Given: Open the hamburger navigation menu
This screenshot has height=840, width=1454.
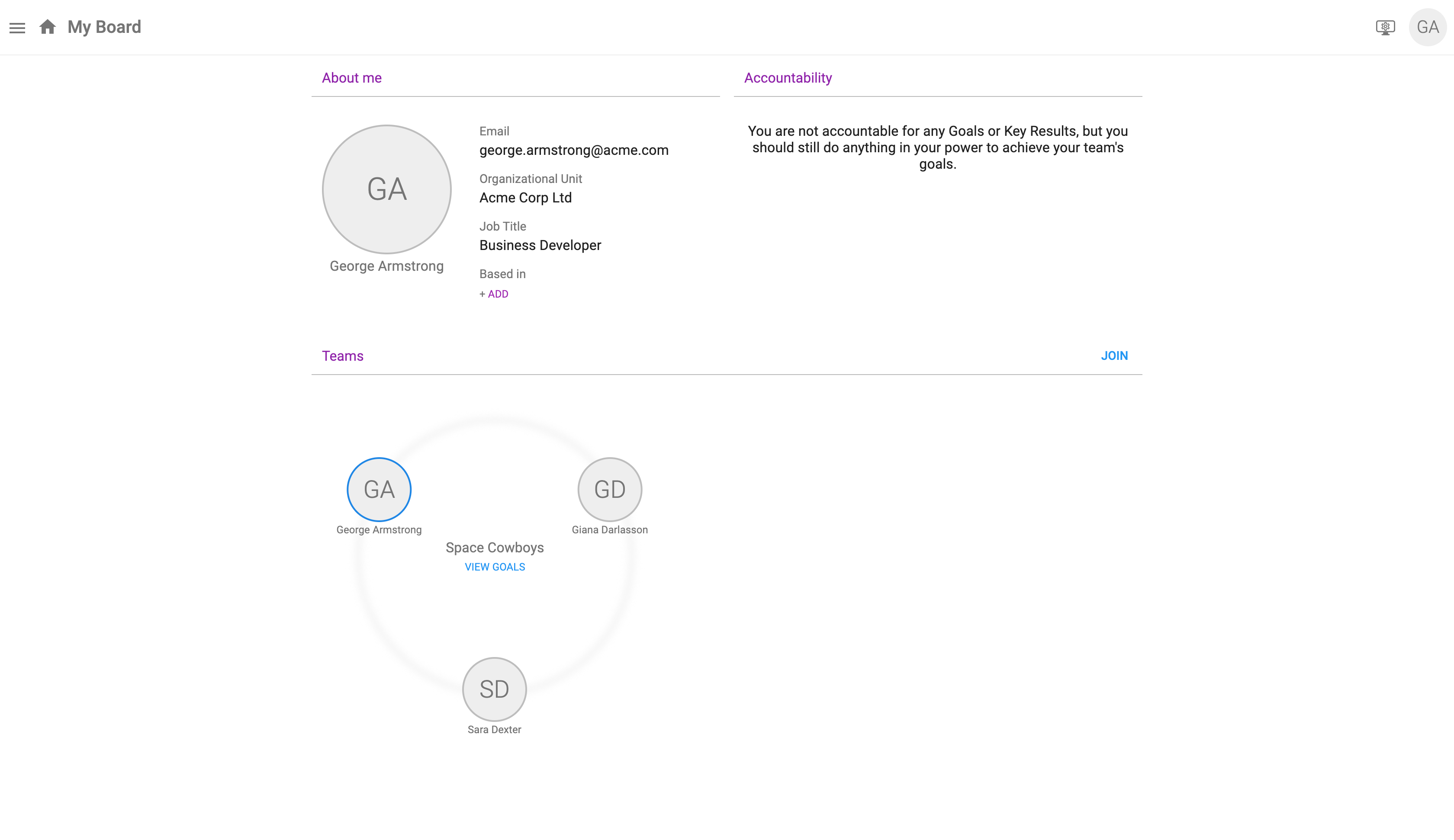Looking at the screenshot, I should tap(17, 28).
